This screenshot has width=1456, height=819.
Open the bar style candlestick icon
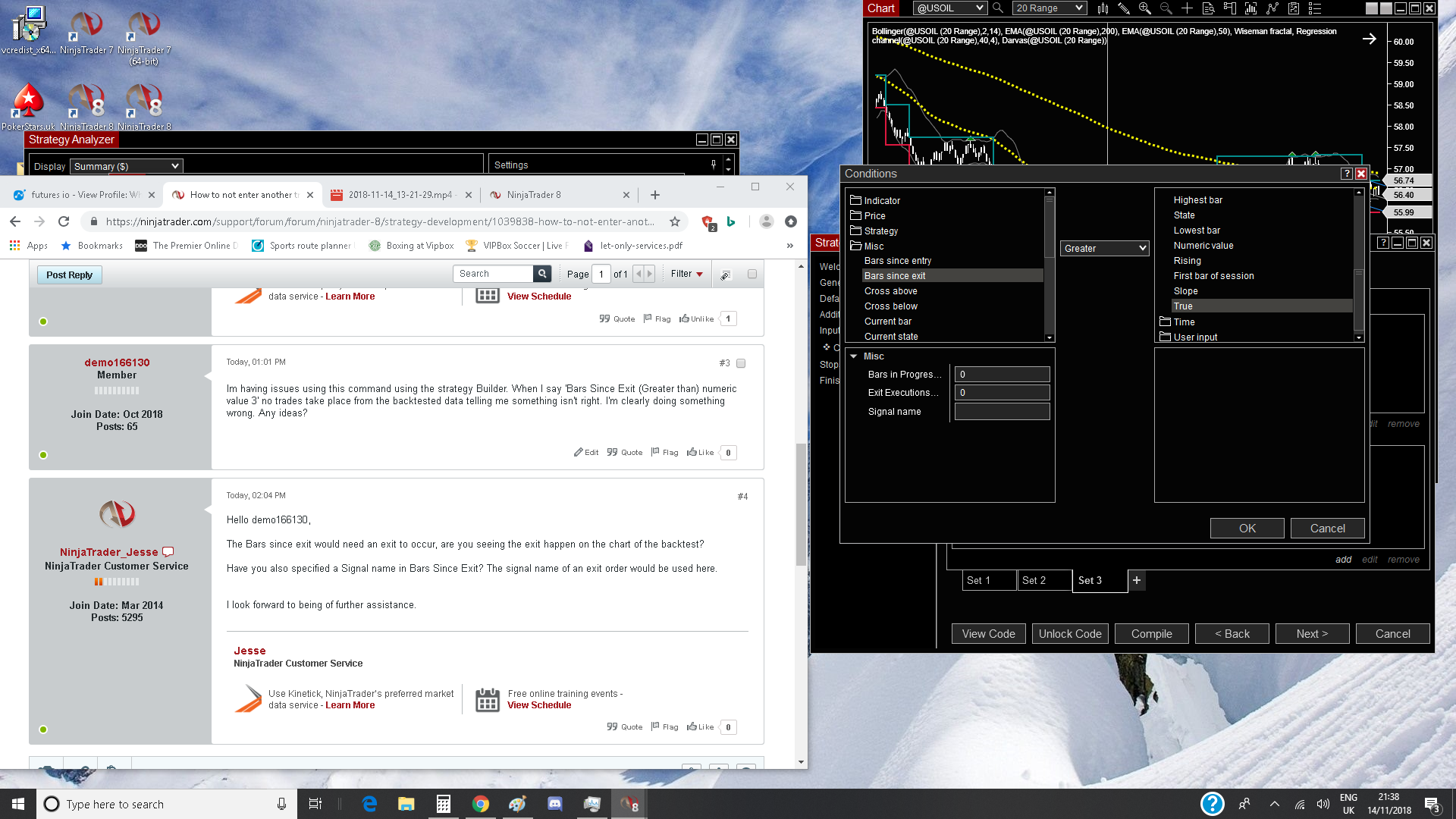[x=1103, y=8]
